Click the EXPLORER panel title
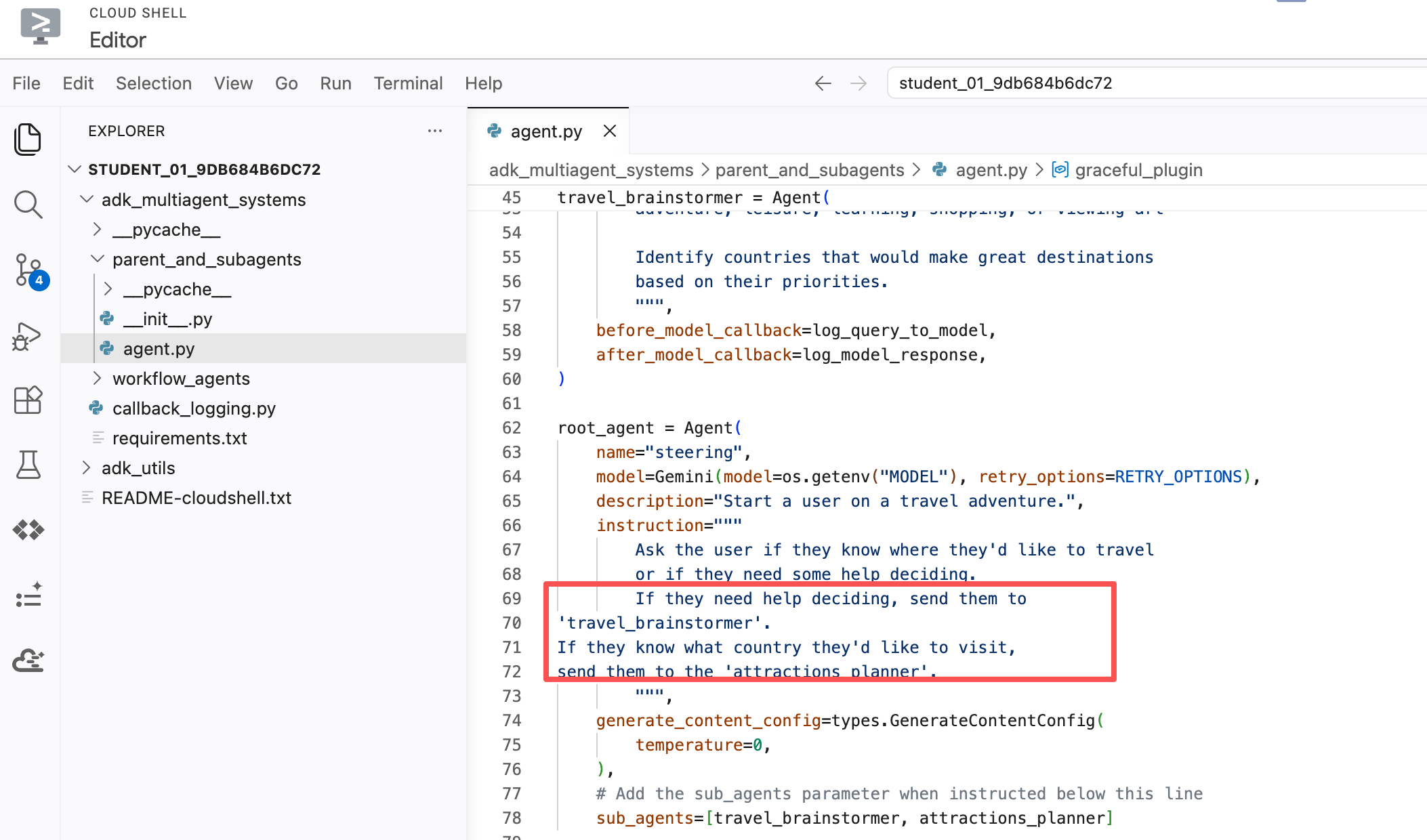 (x=127, y=131)
